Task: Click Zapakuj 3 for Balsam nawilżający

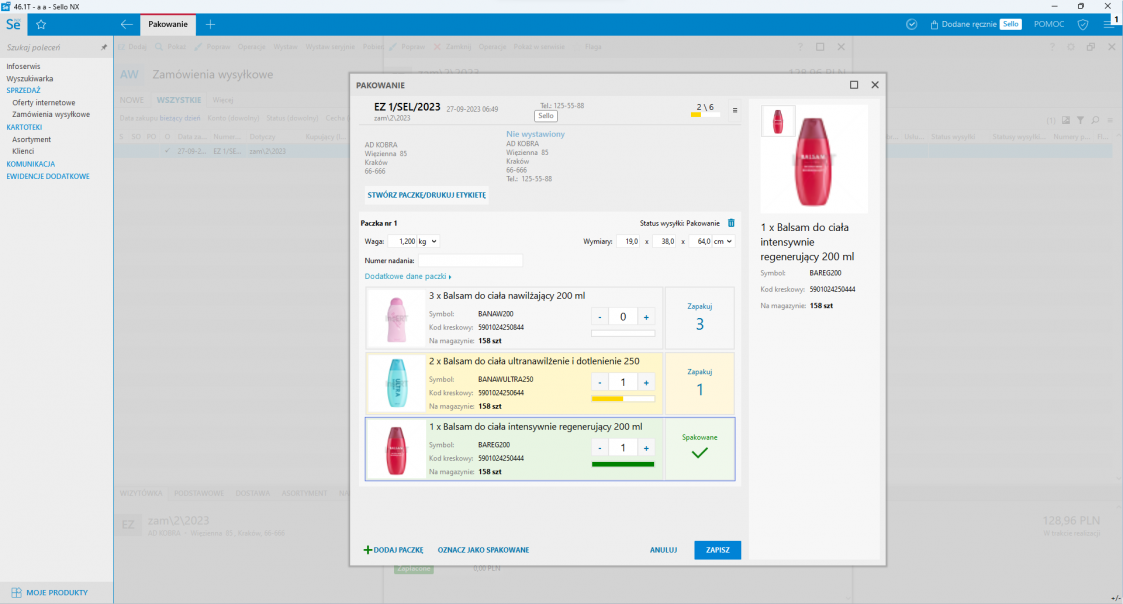Action: pyautogui.click(x=700, y=318)
